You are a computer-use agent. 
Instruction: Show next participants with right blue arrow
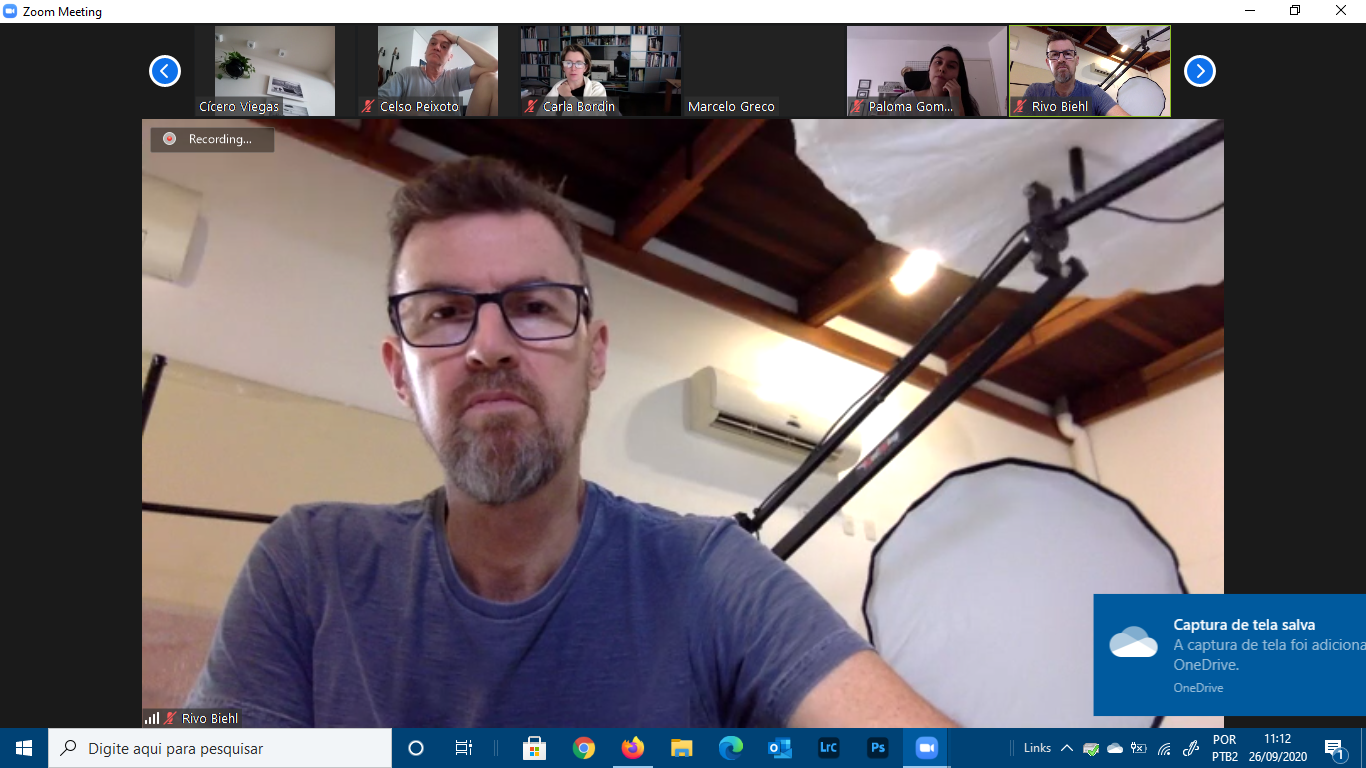1199,71
